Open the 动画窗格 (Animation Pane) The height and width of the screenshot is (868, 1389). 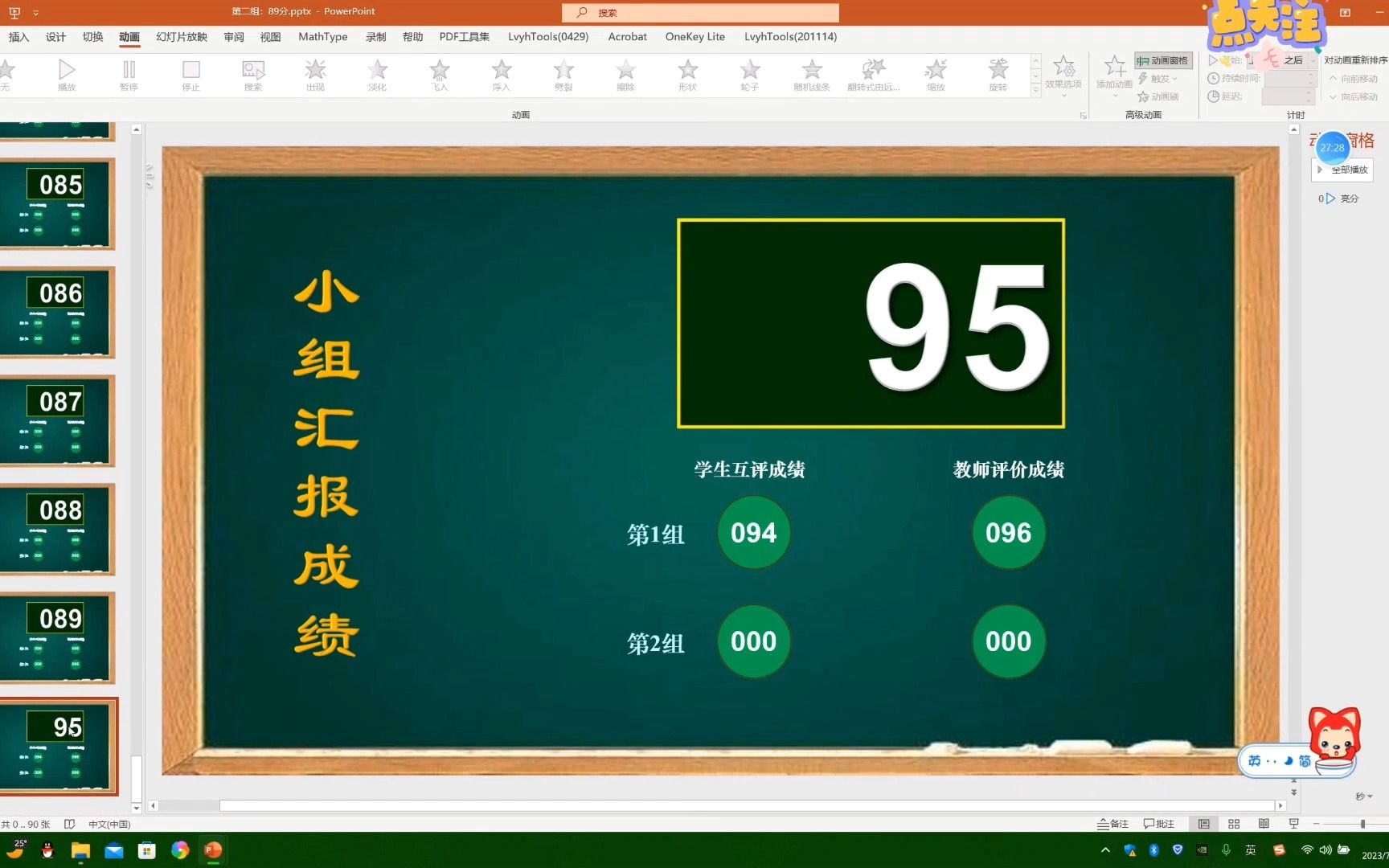coord(1163,59)
